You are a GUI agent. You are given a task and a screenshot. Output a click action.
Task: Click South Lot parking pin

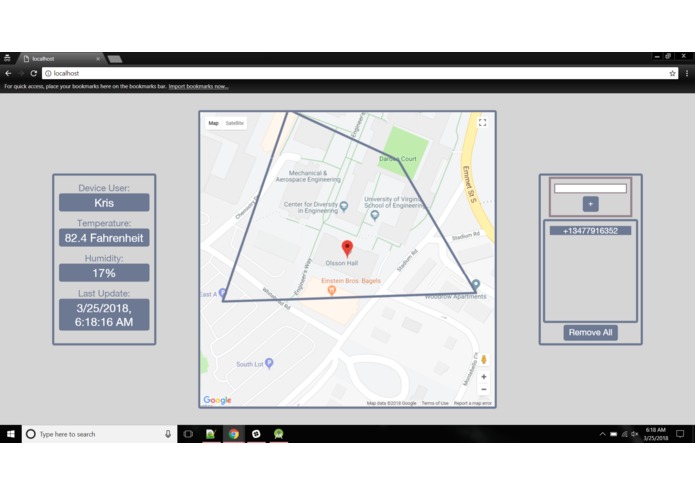tap(269, 363)
